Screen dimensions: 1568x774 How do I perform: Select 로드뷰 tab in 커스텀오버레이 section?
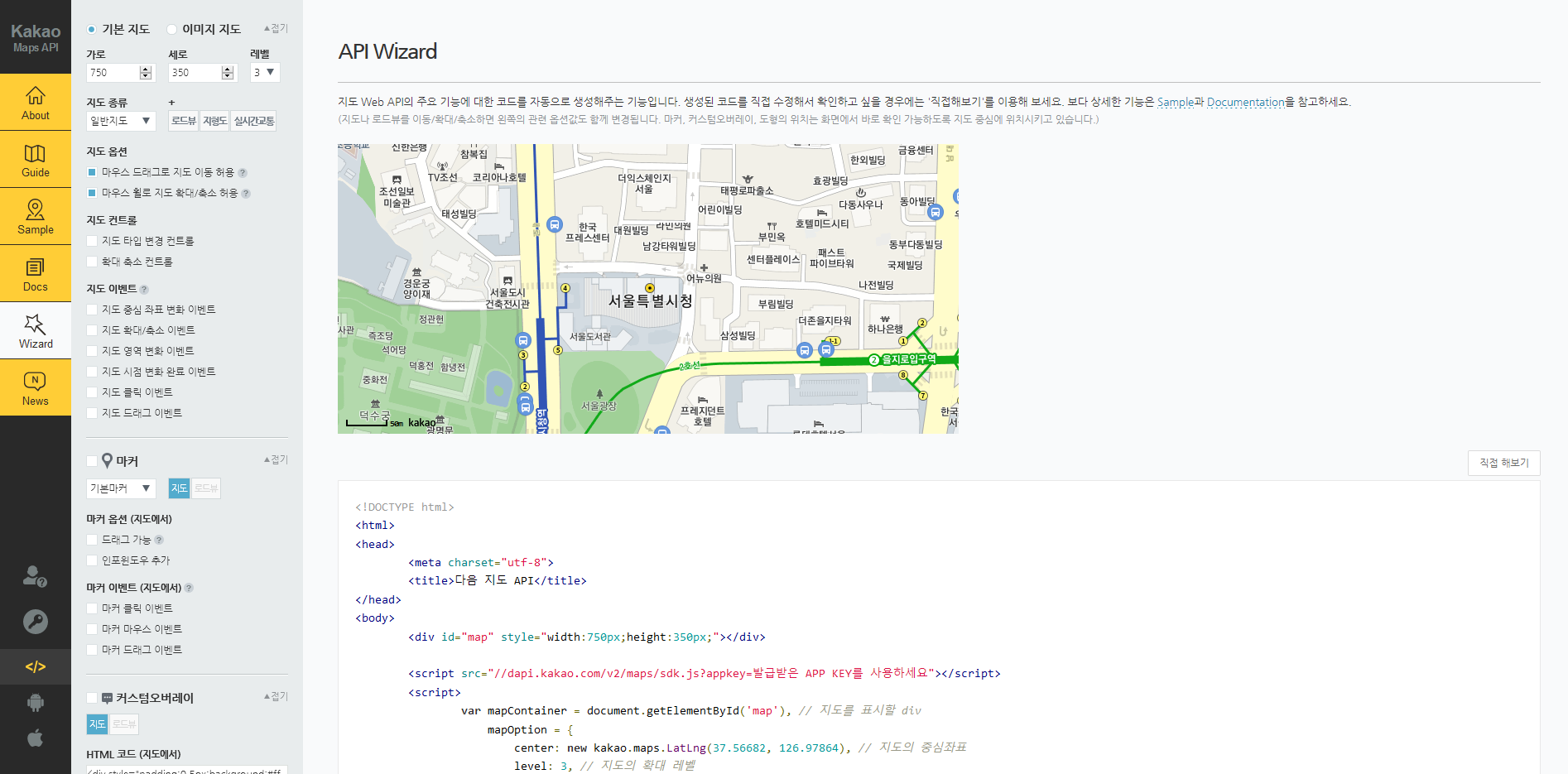click(x=124, y=724)
